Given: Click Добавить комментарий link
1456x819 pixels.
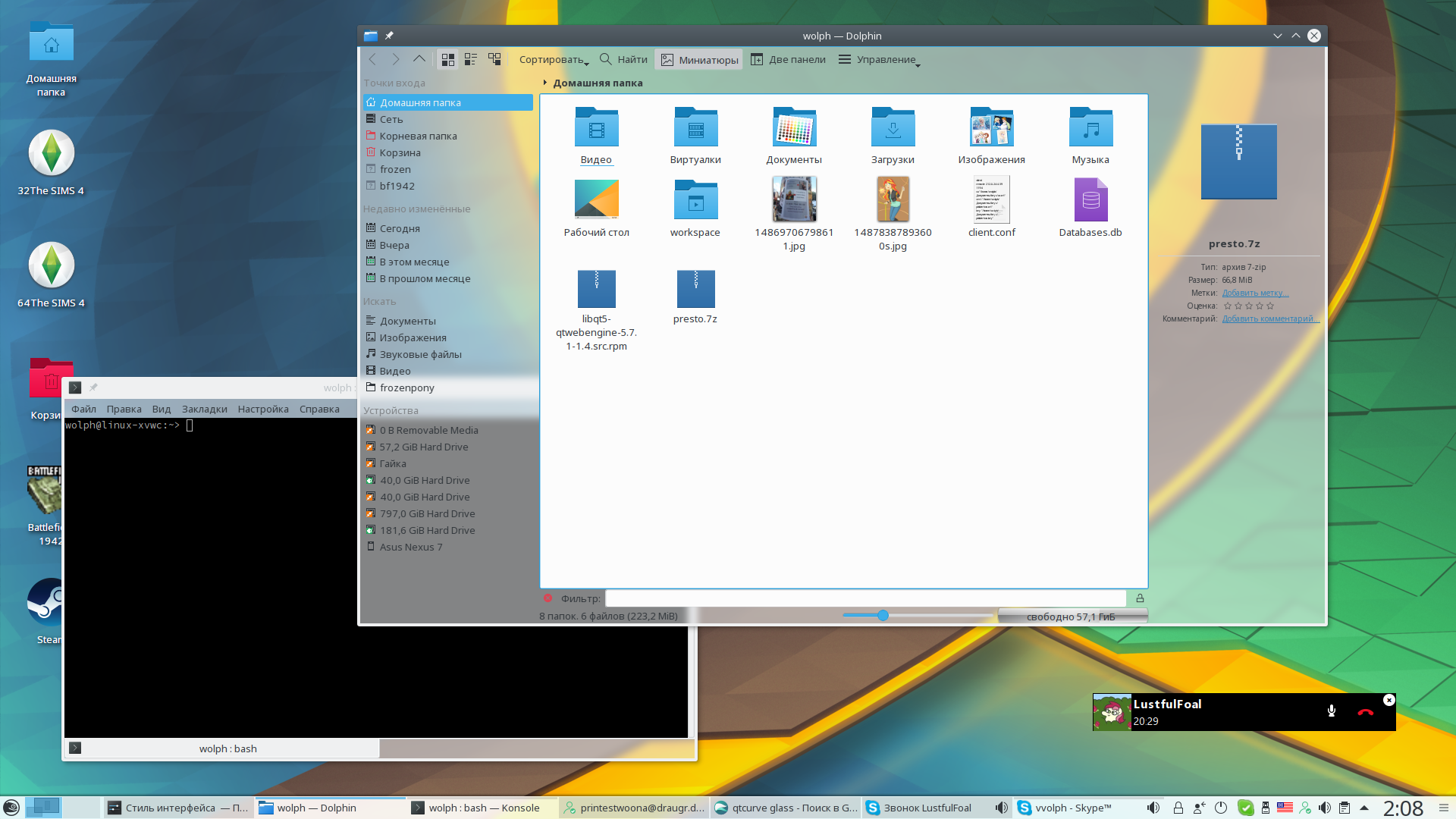Looking at the screenshot, I should (x=1270, y=318).
